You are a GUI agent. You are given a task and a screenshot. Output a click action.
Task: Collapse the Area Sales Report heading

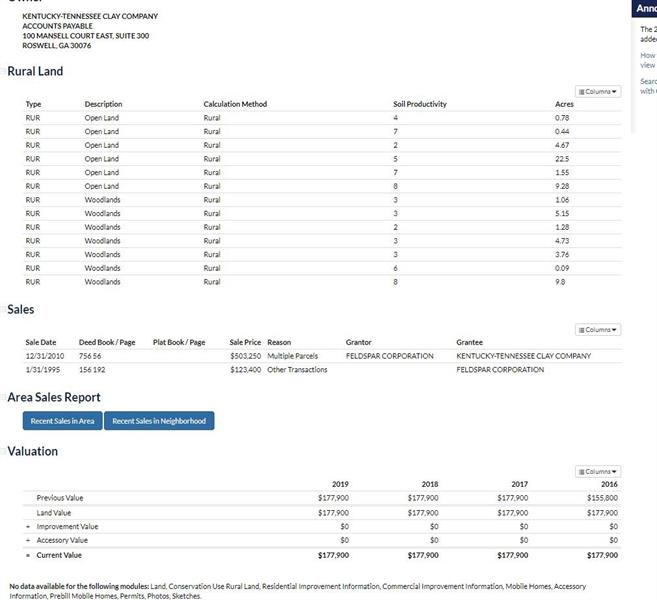click(x=54, y=397)
